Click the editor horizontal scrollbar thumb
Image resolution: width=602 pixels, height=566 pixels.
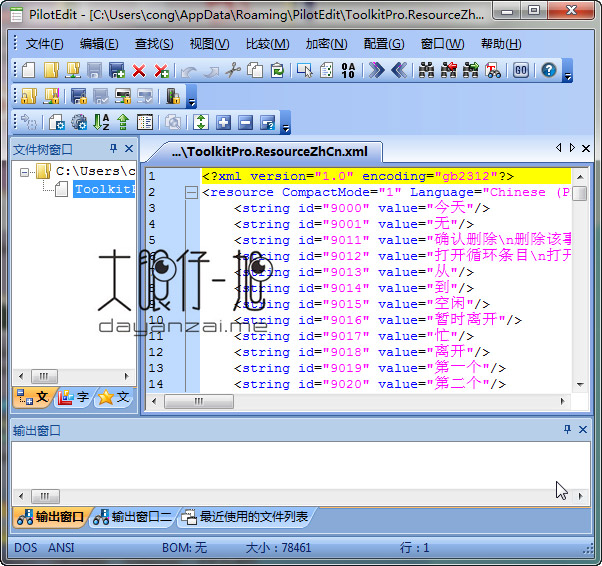click(x=198, y=401)
